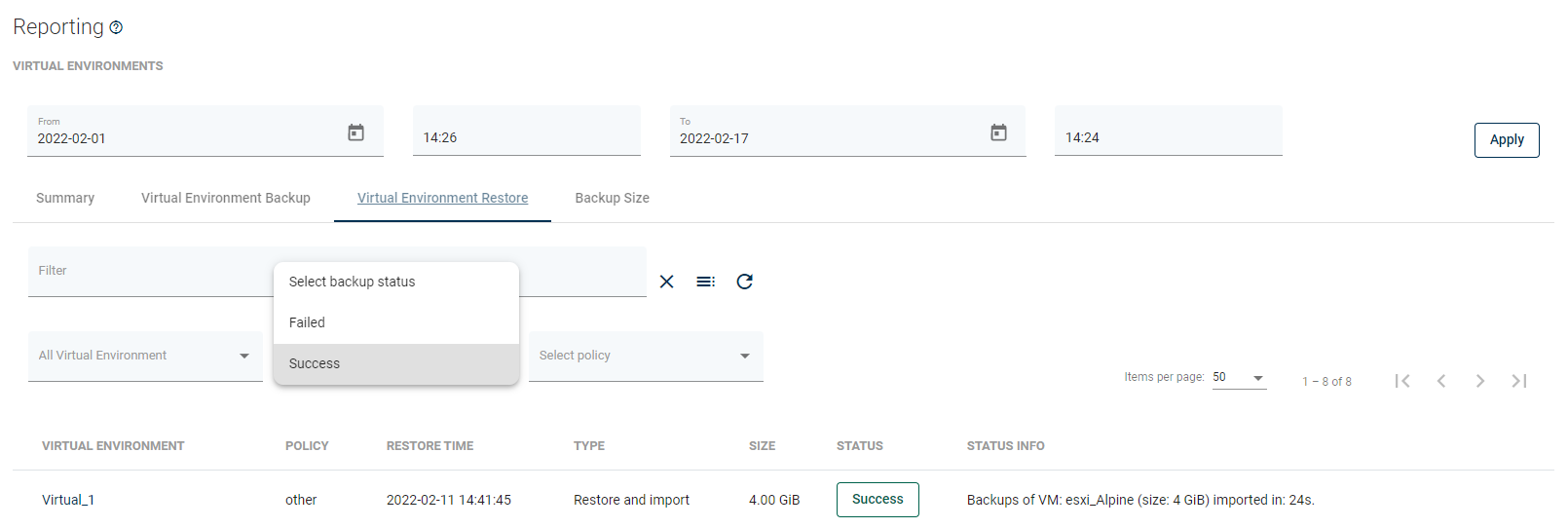Click the filter list lines icon
The width and height of the screenshot is (1568, 528).
[705, 282]
